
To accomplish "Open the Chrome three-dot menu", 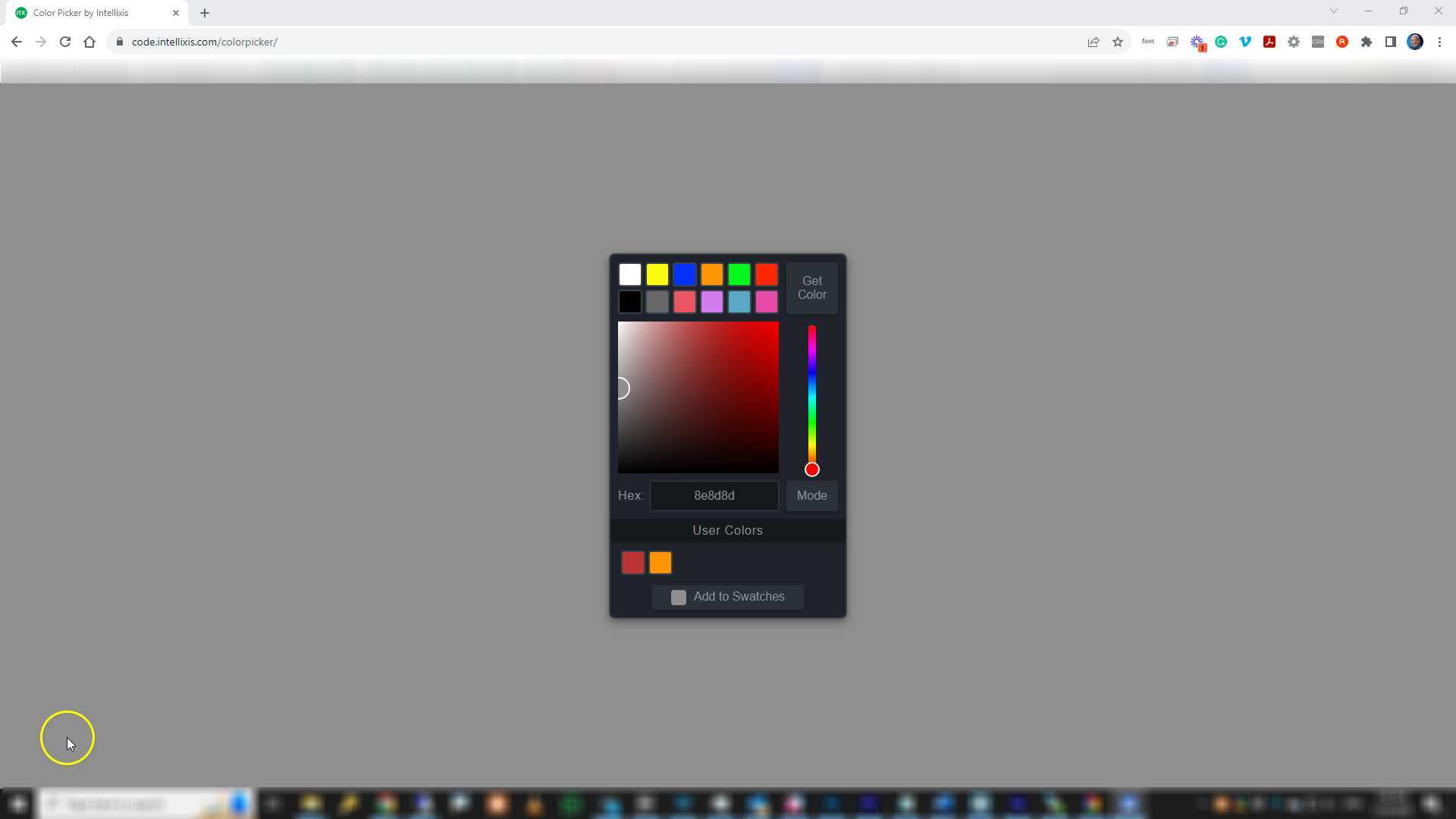I will pyautogui.click(x=1439, y=42).
